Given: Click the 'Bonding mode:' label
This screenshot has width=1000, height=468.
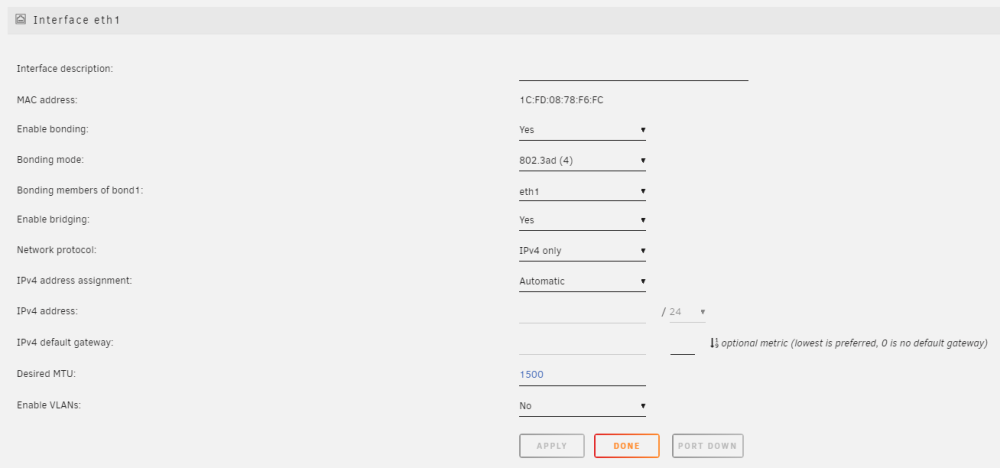Looking at the screenshot, I should coord(50,160).
